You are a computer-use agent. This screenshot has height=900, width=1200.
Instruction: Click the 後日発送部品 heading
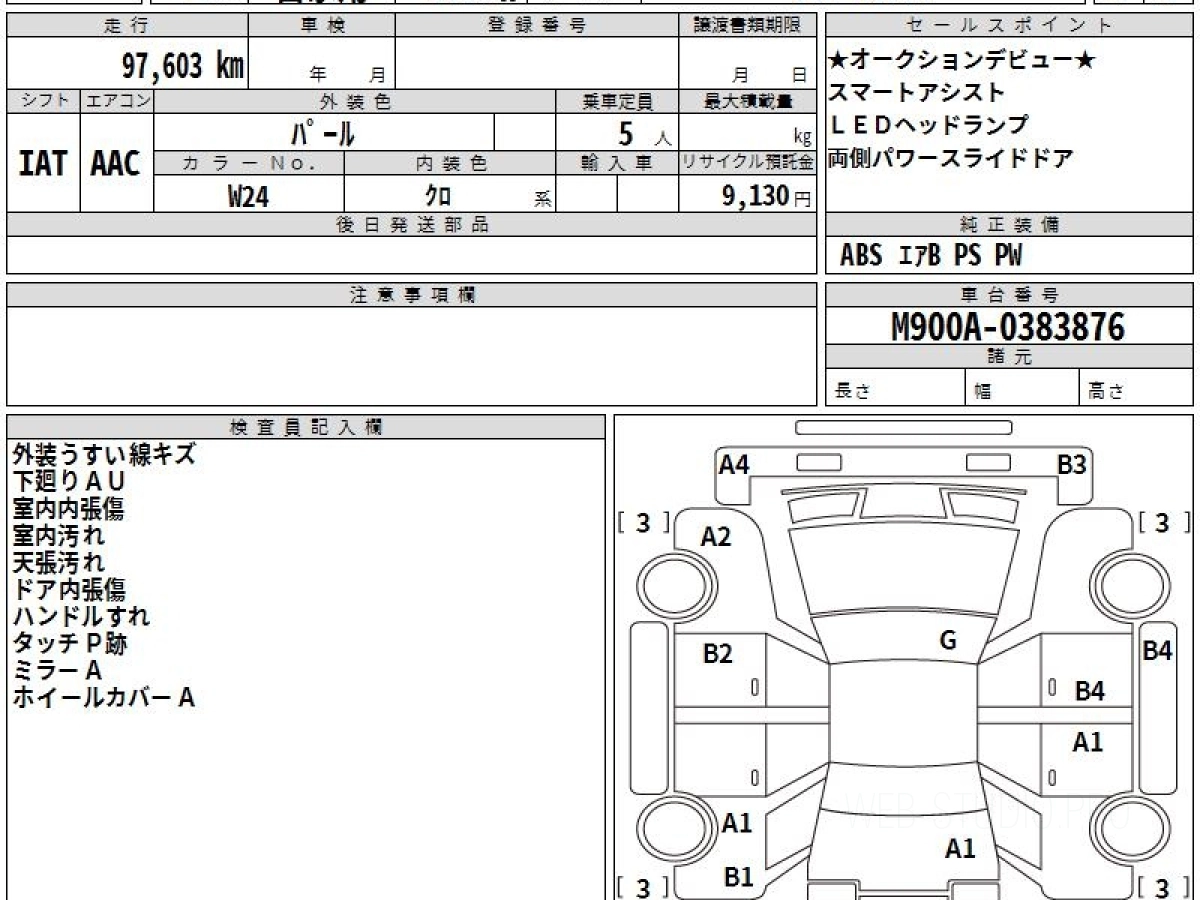point(411,225)
